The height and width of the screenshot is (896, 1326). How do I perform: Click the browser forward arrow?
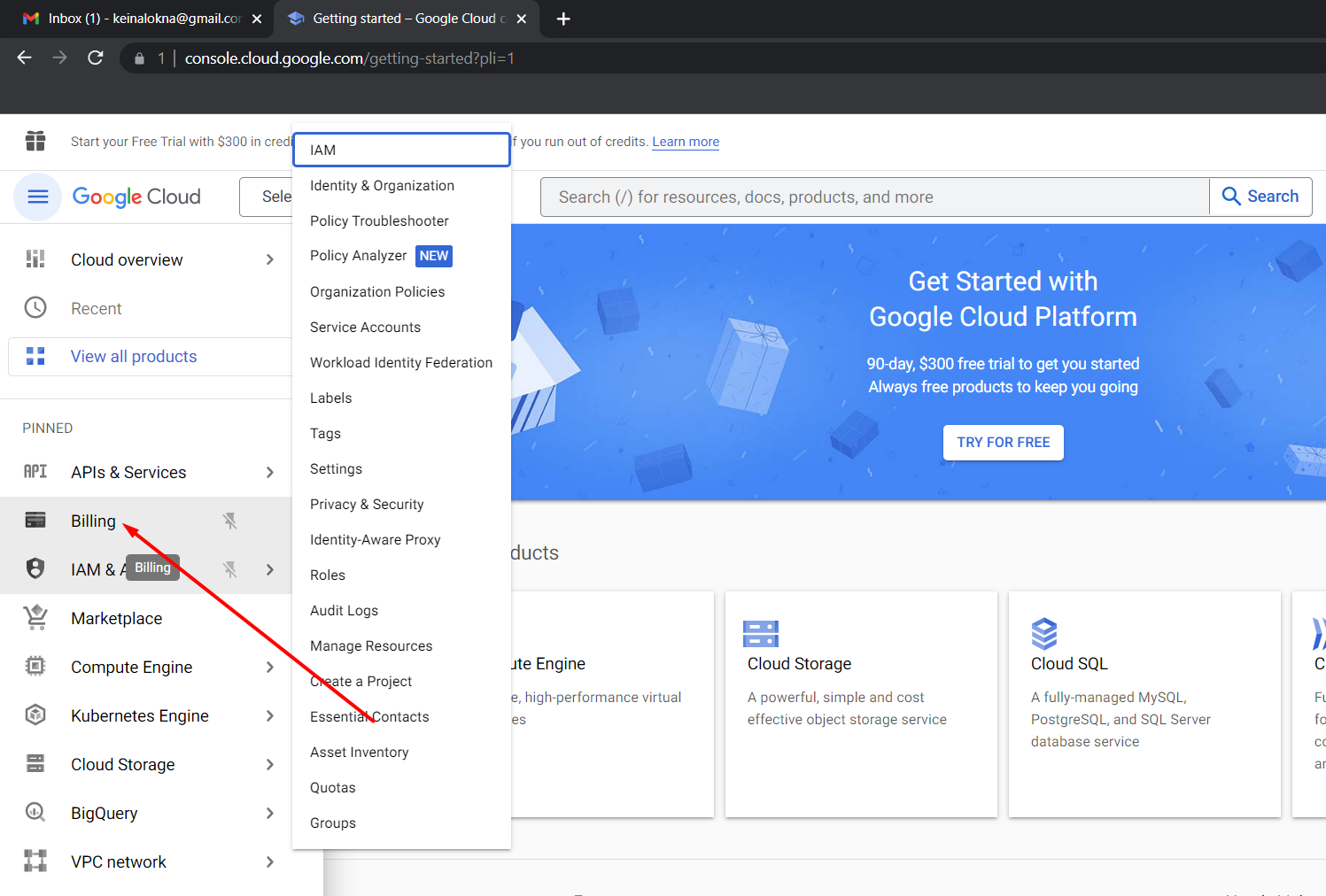pyautogui.click(x=60, y=58)
